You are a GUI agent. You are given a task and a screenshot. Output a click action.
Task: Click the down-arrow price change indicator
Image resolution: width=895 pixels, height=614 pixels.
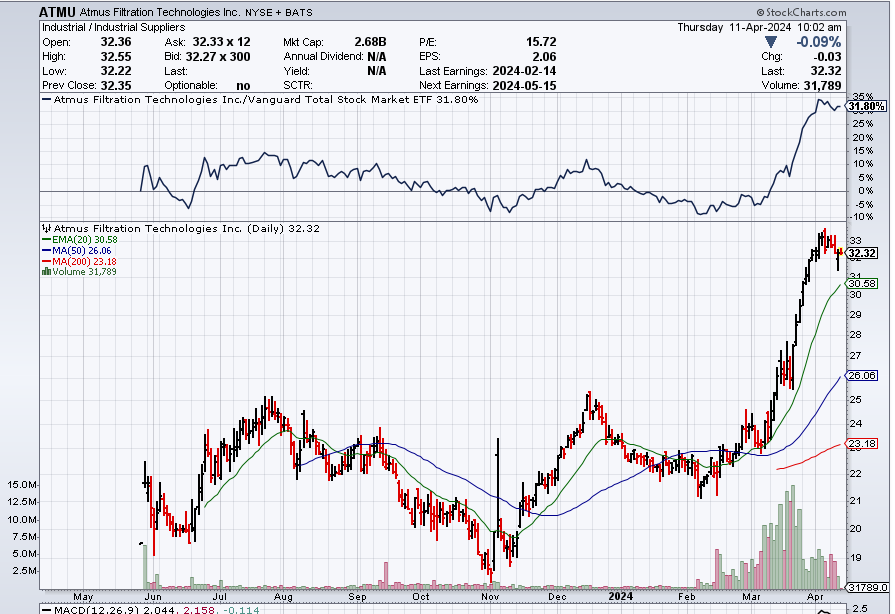point(771,42)
